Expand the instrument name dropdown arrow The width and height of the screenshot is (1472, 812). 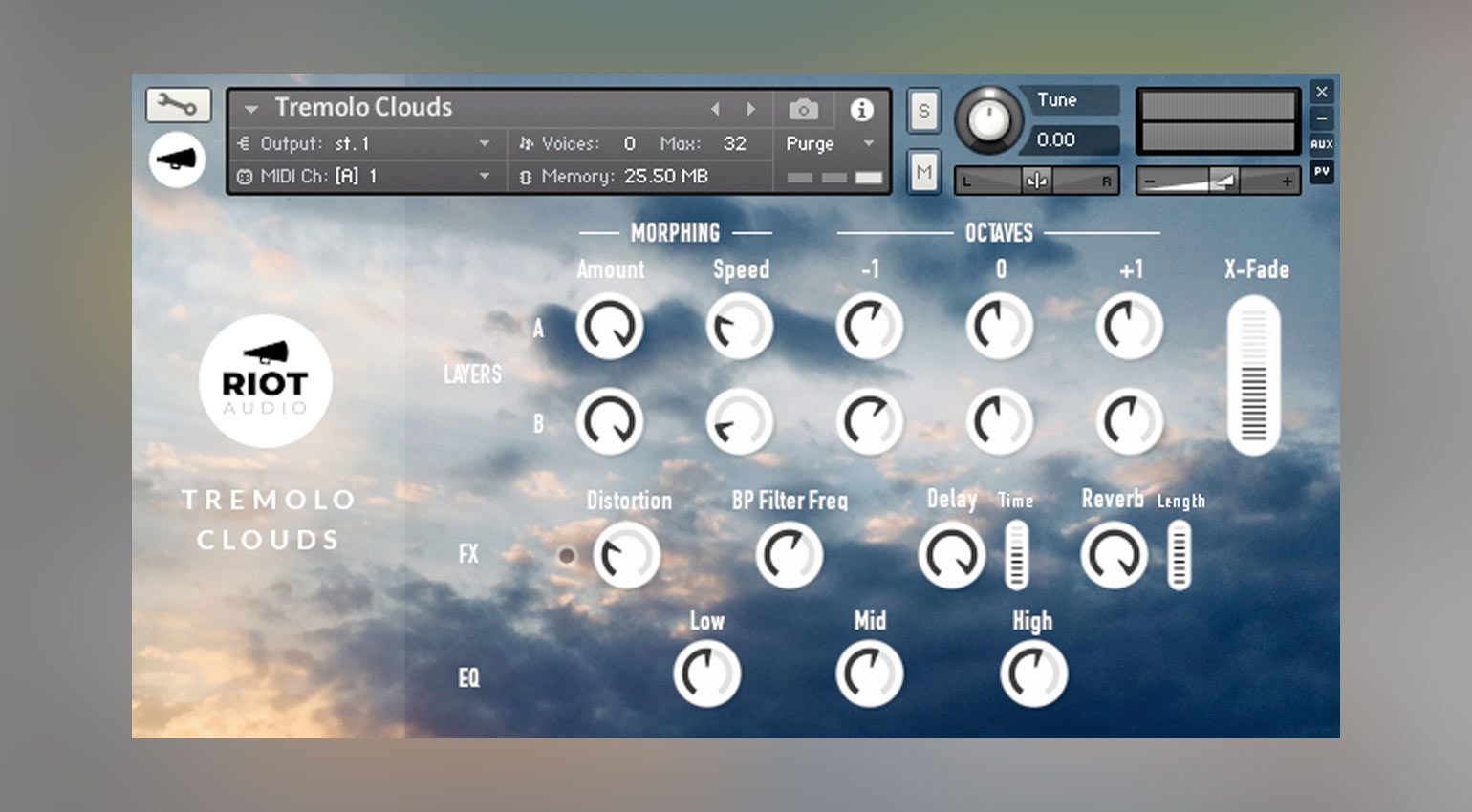click(x=250, y=109)
